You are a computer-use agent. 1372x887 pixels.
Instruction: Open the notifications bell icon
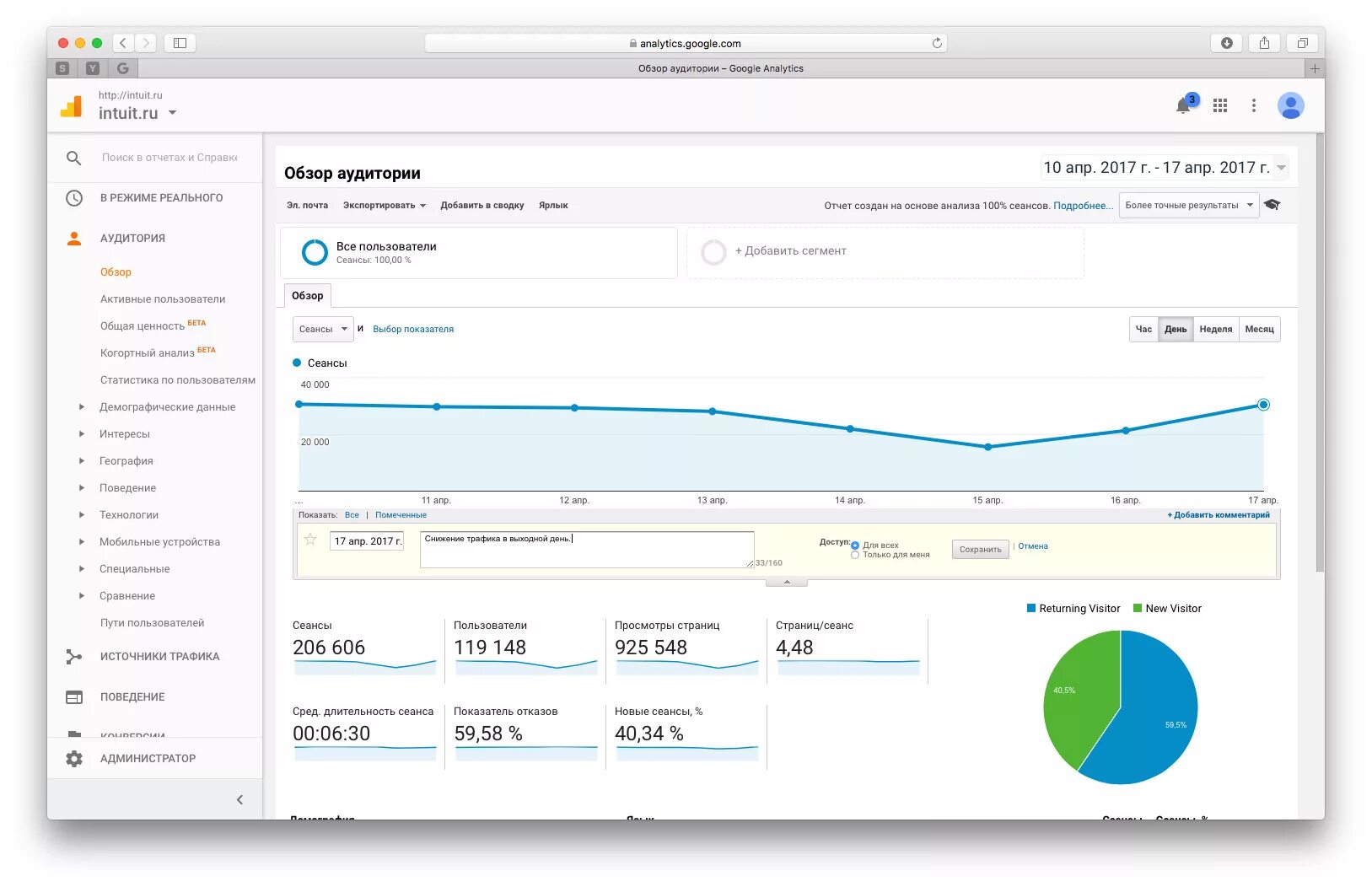click(x=1184, y=105)
